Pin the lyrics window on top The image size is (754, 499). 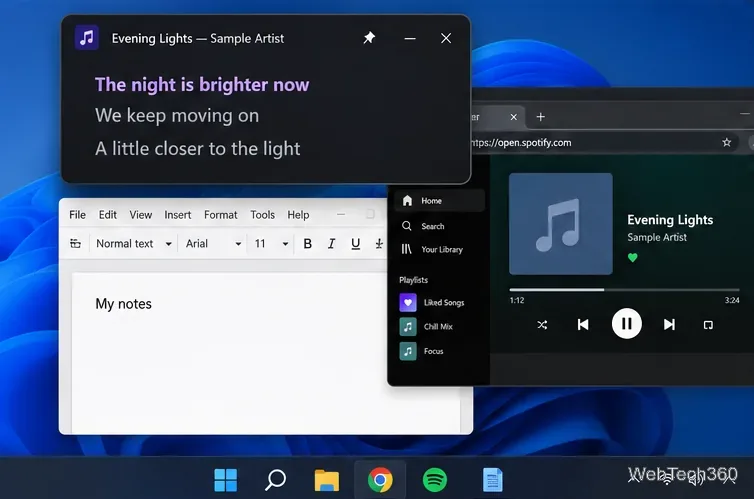click(x=369, y=38)
